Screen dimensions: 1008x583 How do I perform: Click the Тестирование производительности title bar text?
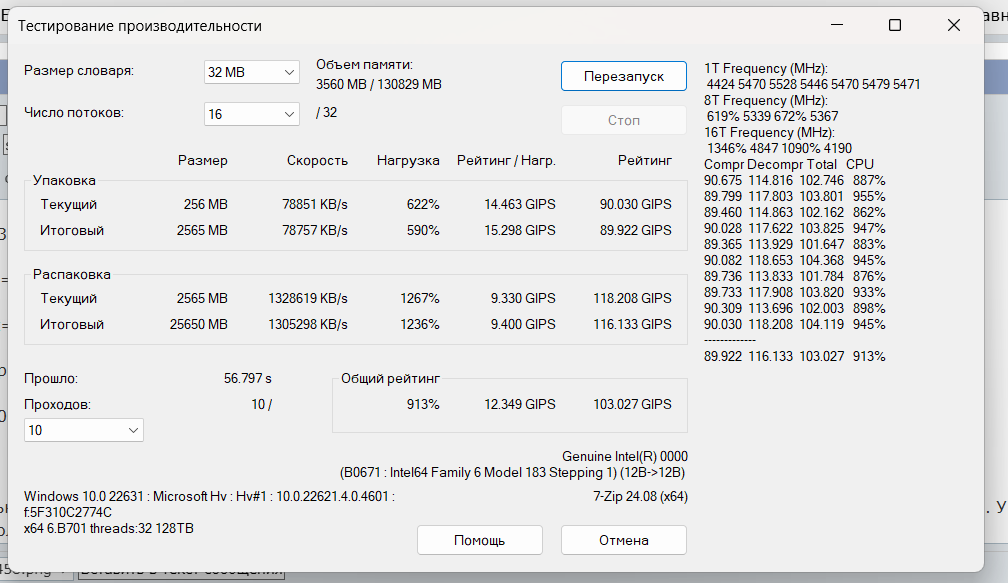140,26
